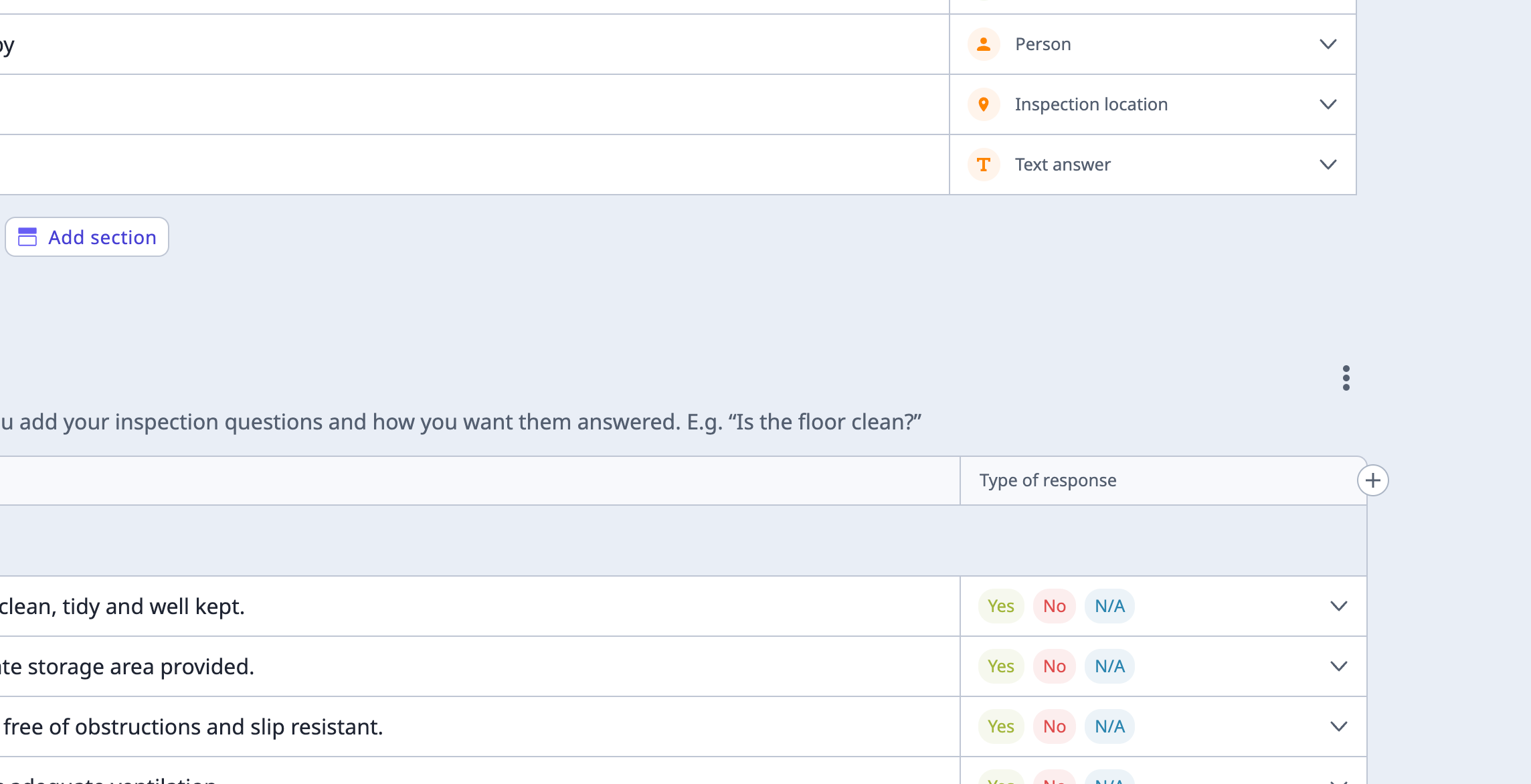Select Yes for the storage area question

pyautogui.click(x=1001, y=666)
